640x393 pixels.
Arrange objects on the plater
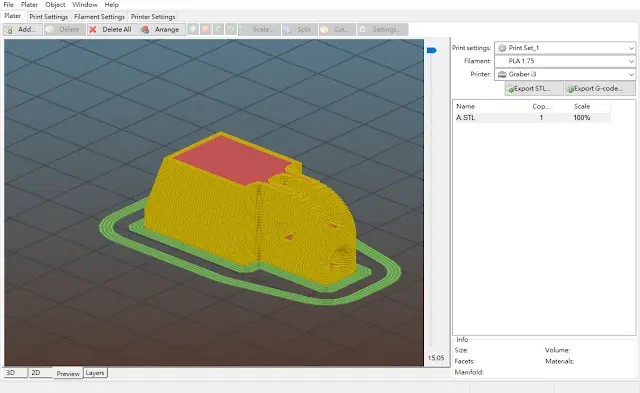pyautogui.click(x=161, y=29)
